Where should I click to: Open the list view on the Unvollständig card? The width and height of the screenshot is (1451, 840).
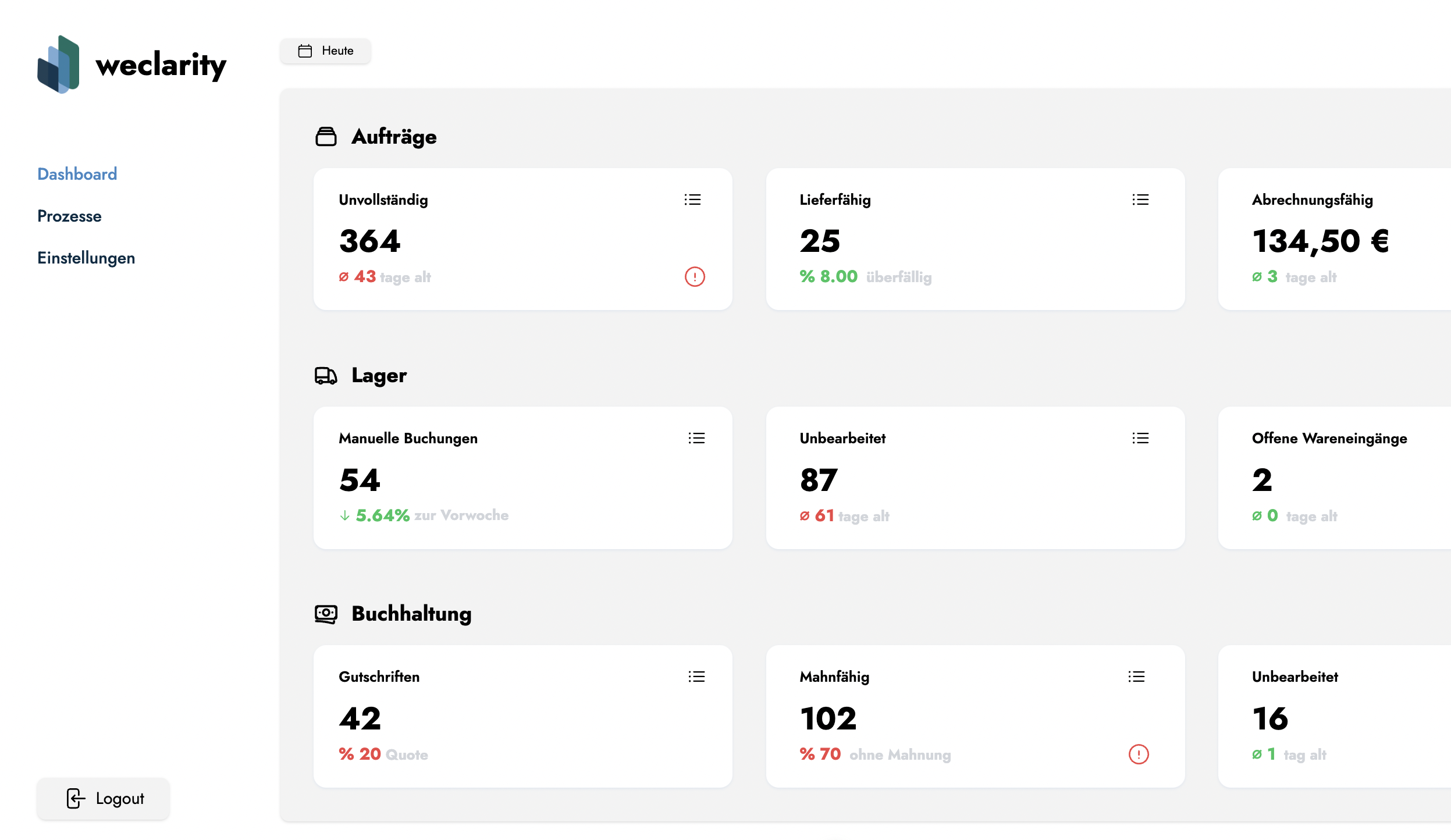[x=693, y=200]
